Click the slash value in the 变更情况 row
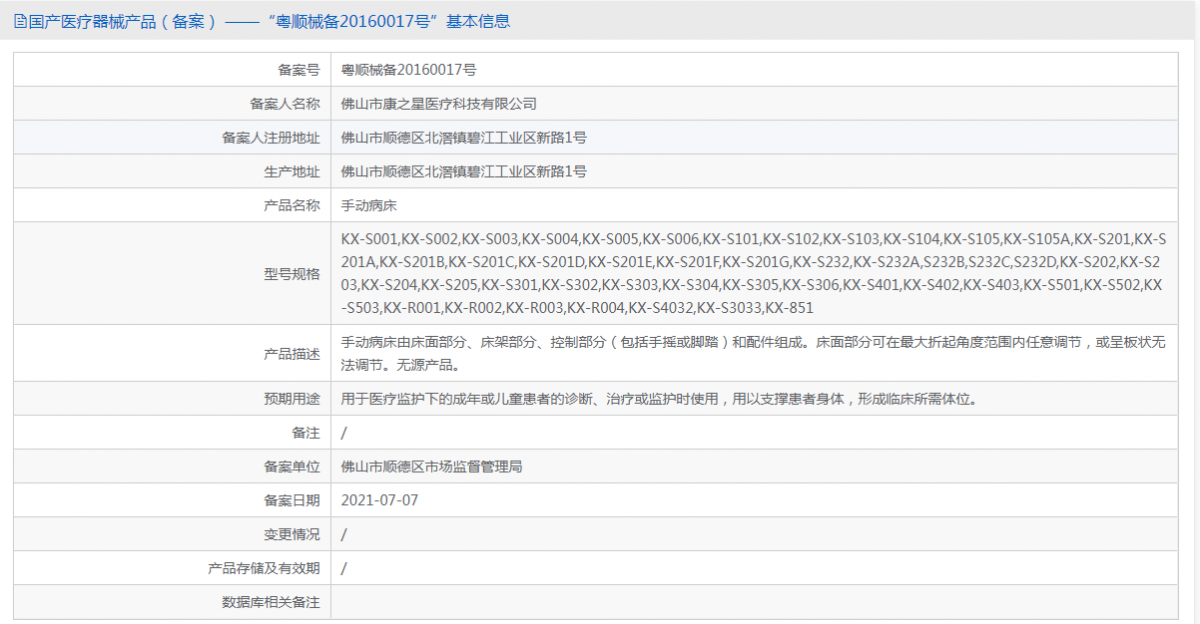1200x624 pixels. click(344, 534)
